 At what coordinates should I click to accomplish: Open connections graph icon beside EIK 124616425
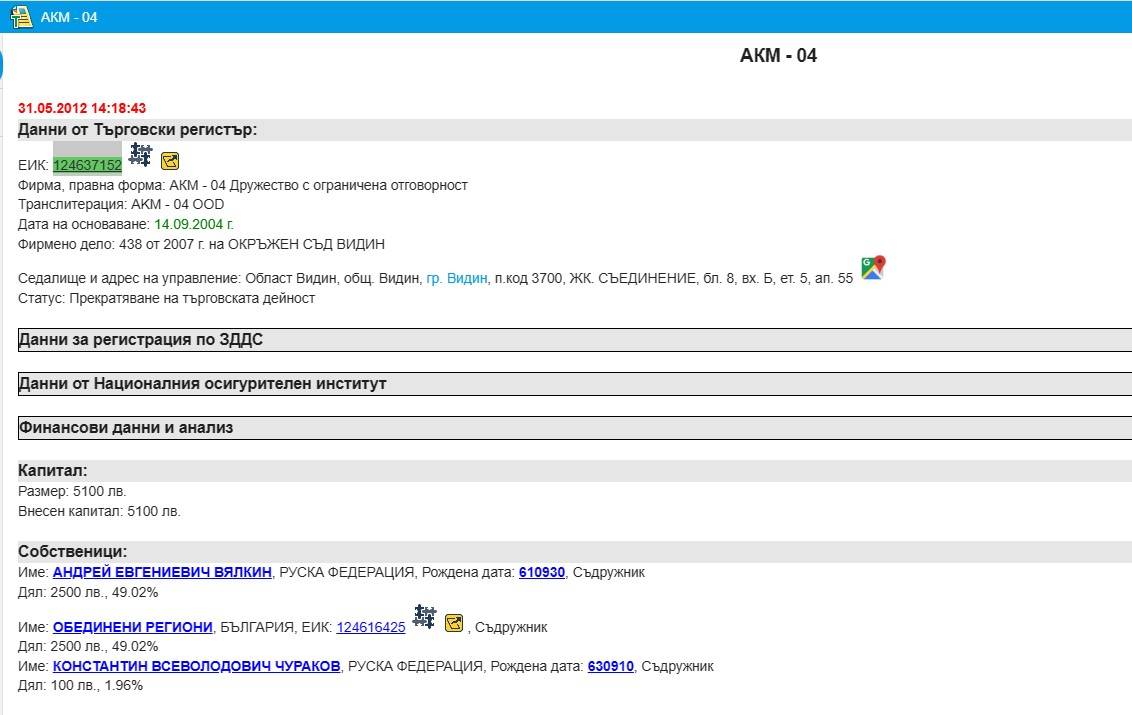click(x=424, y=617)
